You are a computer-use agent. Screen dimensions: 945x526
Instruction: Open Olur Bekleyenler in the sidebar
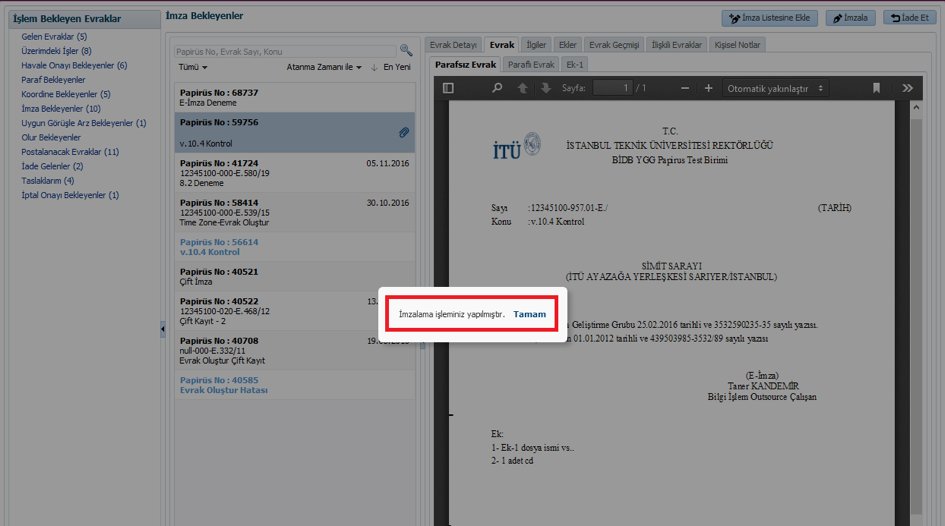[51, 138]
